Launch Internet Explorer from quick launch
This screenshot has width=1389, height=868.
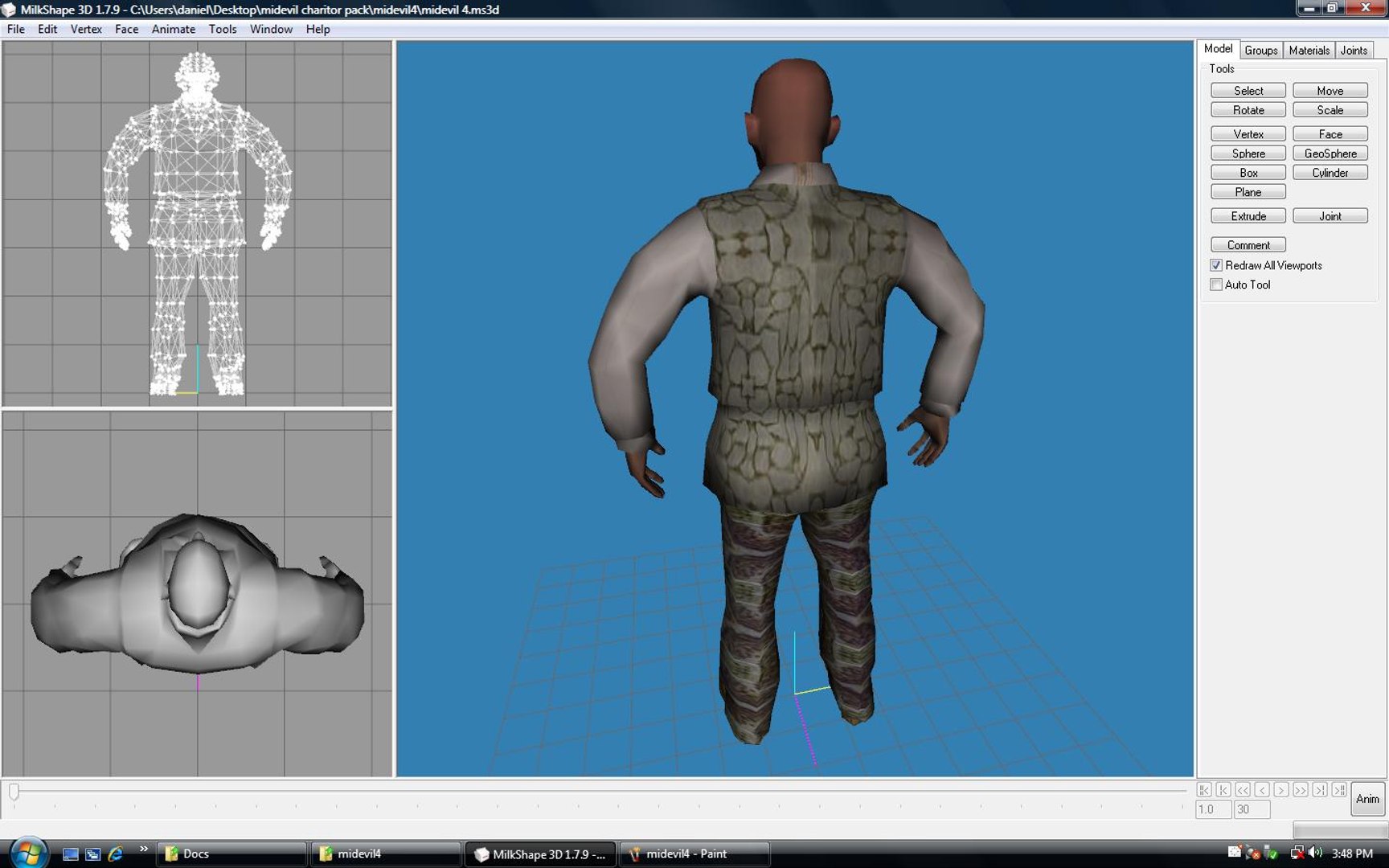116,854
